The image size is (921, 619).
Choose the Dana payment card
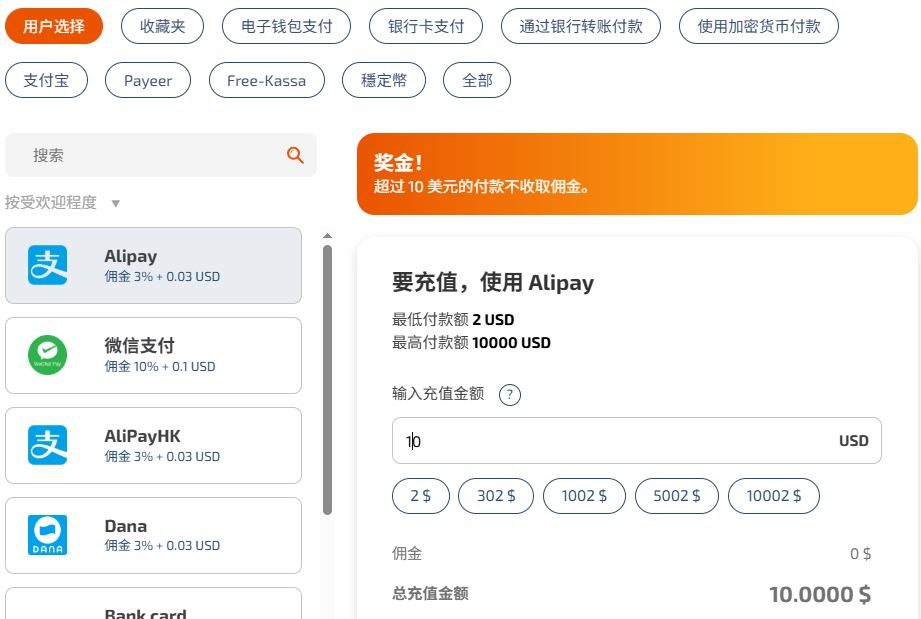tap(153, 536)
